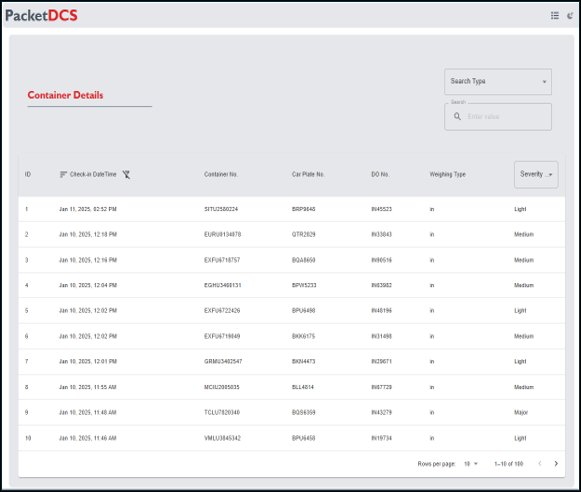This screenshot has height=492, width=581.
Task: Click the 11:46 AM check-in time
Action: [x=88, y=438]
